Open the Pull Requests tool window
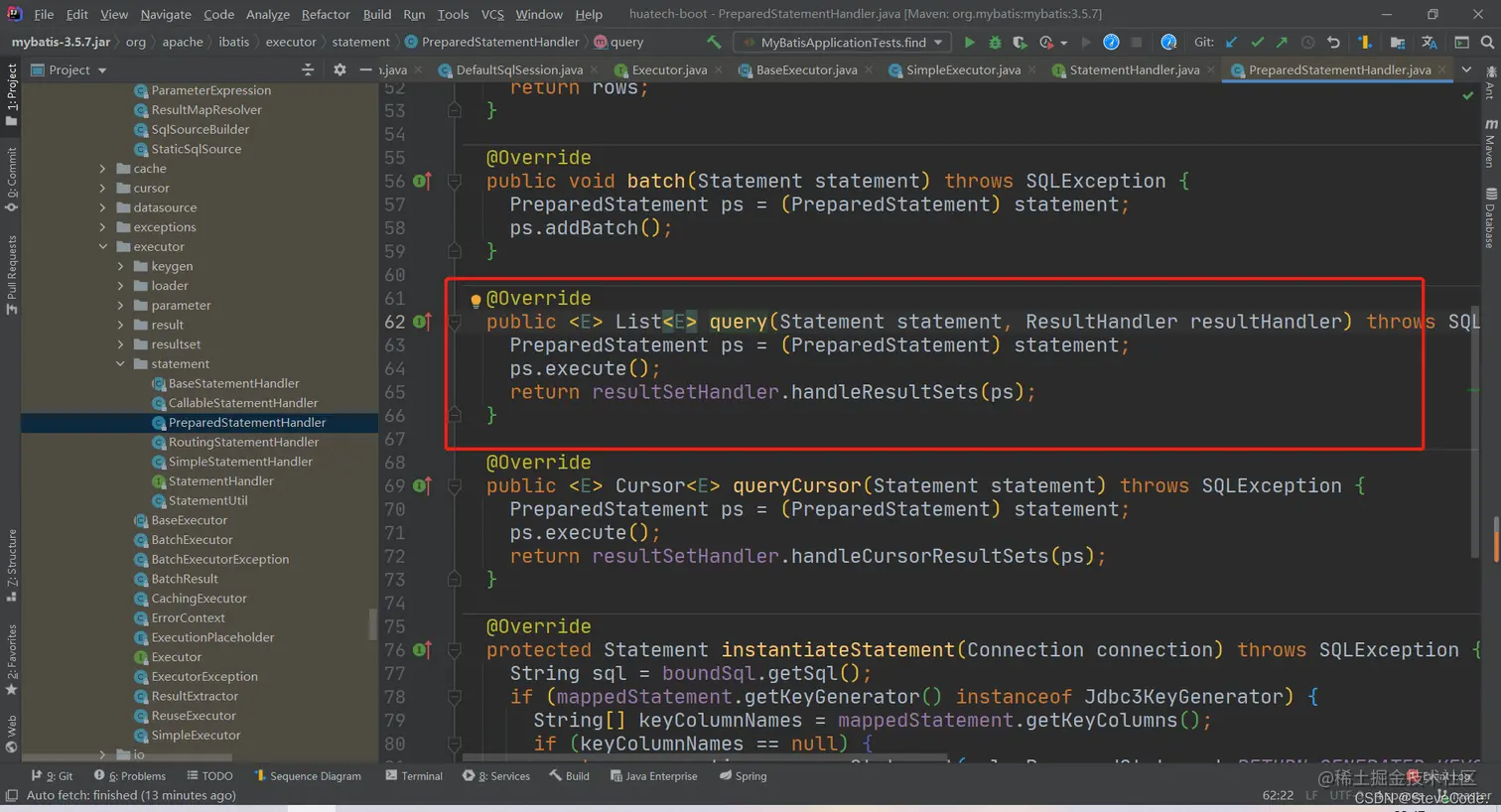The width and height of the screenshot is (1501, 812). click(12, 275)
